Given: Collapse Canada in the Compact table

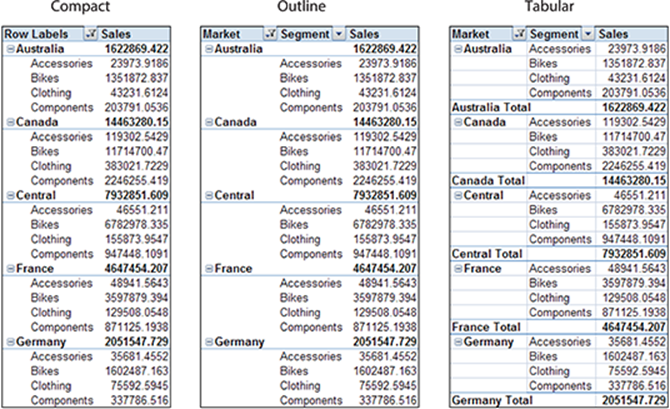Looking at the screenshot, I should click(x=11, y=122).
